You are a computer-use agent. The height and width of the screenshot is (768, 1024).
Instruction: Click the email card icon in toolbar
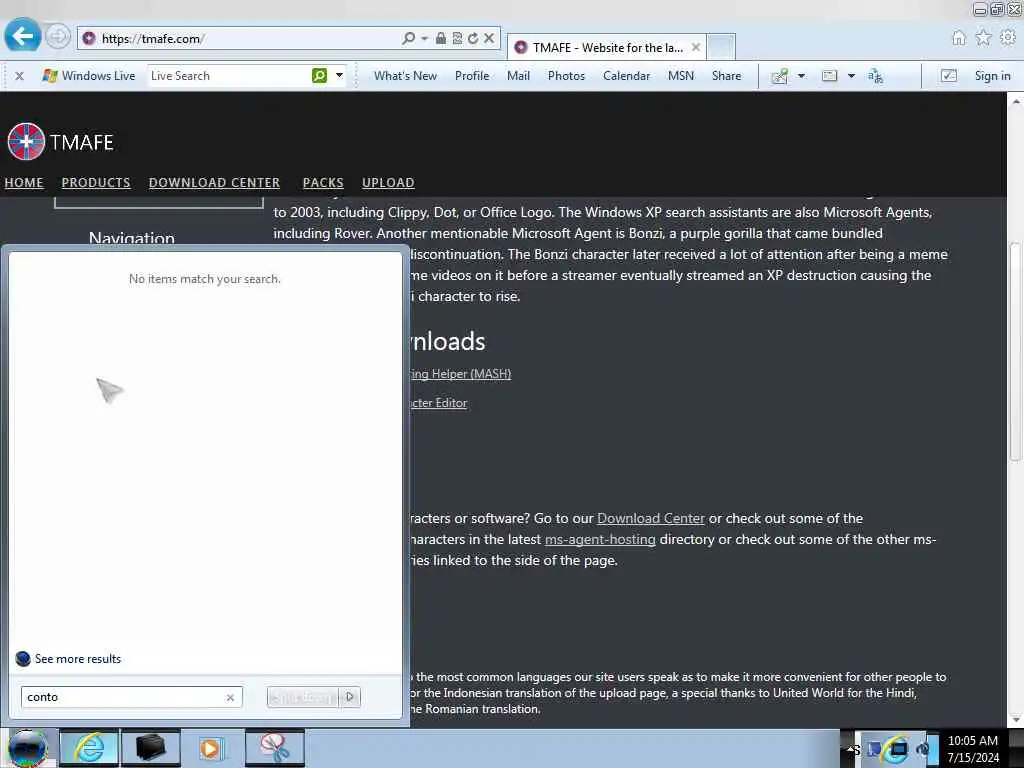pyautogui.click(x=829, y=76)
